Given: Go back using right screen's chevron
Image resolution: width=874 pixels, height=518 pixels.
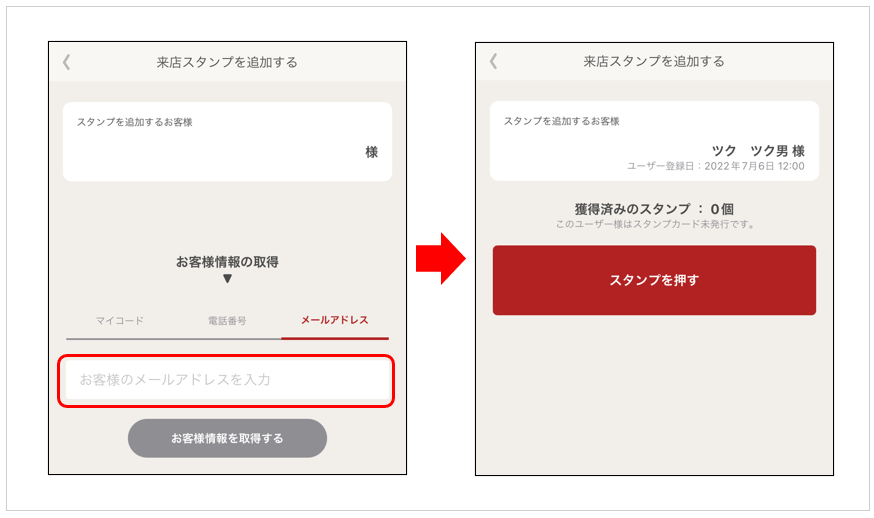Looking at the screenshot, I should (x=493, y=61).
